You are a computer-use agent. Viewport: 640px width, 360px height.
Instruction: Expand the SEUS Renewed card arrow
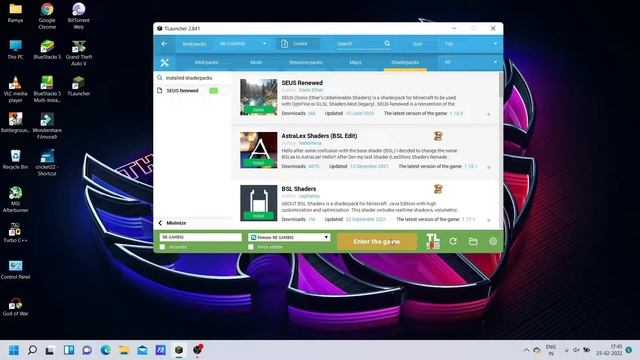[489, 114]
